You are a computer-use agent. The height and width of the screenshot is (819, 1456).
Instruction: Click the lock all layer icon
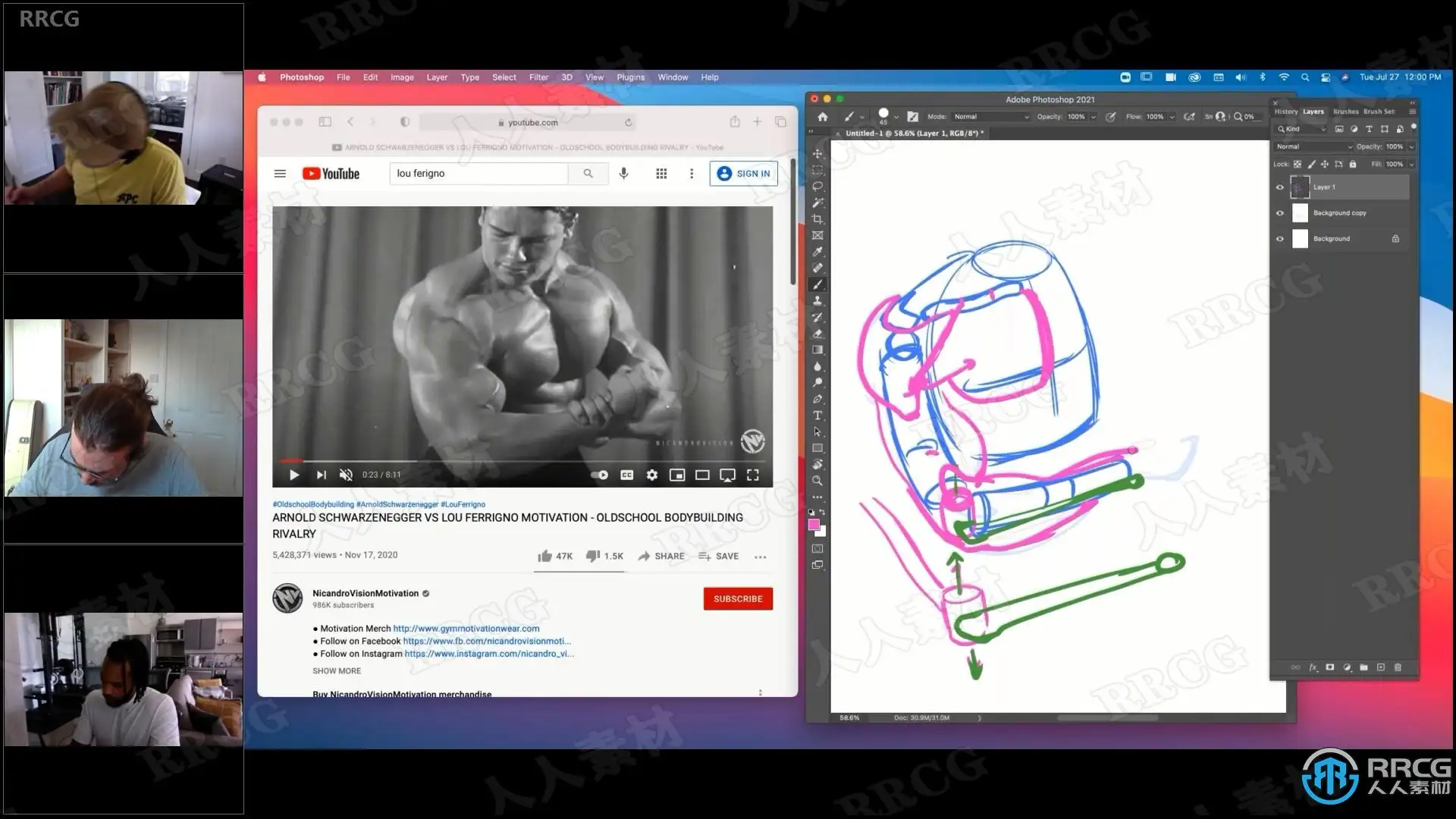click(x=1353, y=165)
